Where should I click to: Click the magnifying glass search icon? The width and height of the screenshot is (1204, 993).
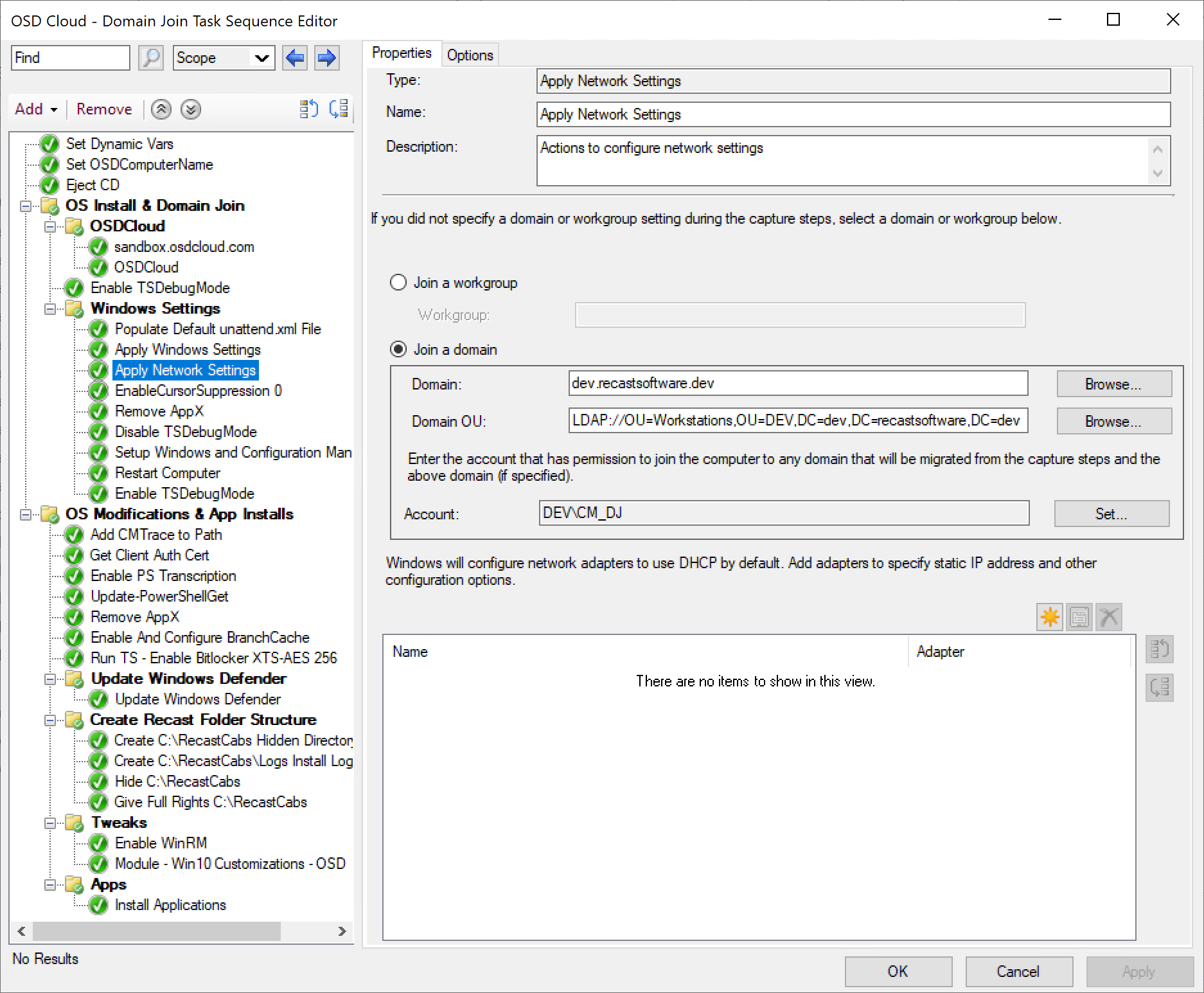(x=150, y=58)
